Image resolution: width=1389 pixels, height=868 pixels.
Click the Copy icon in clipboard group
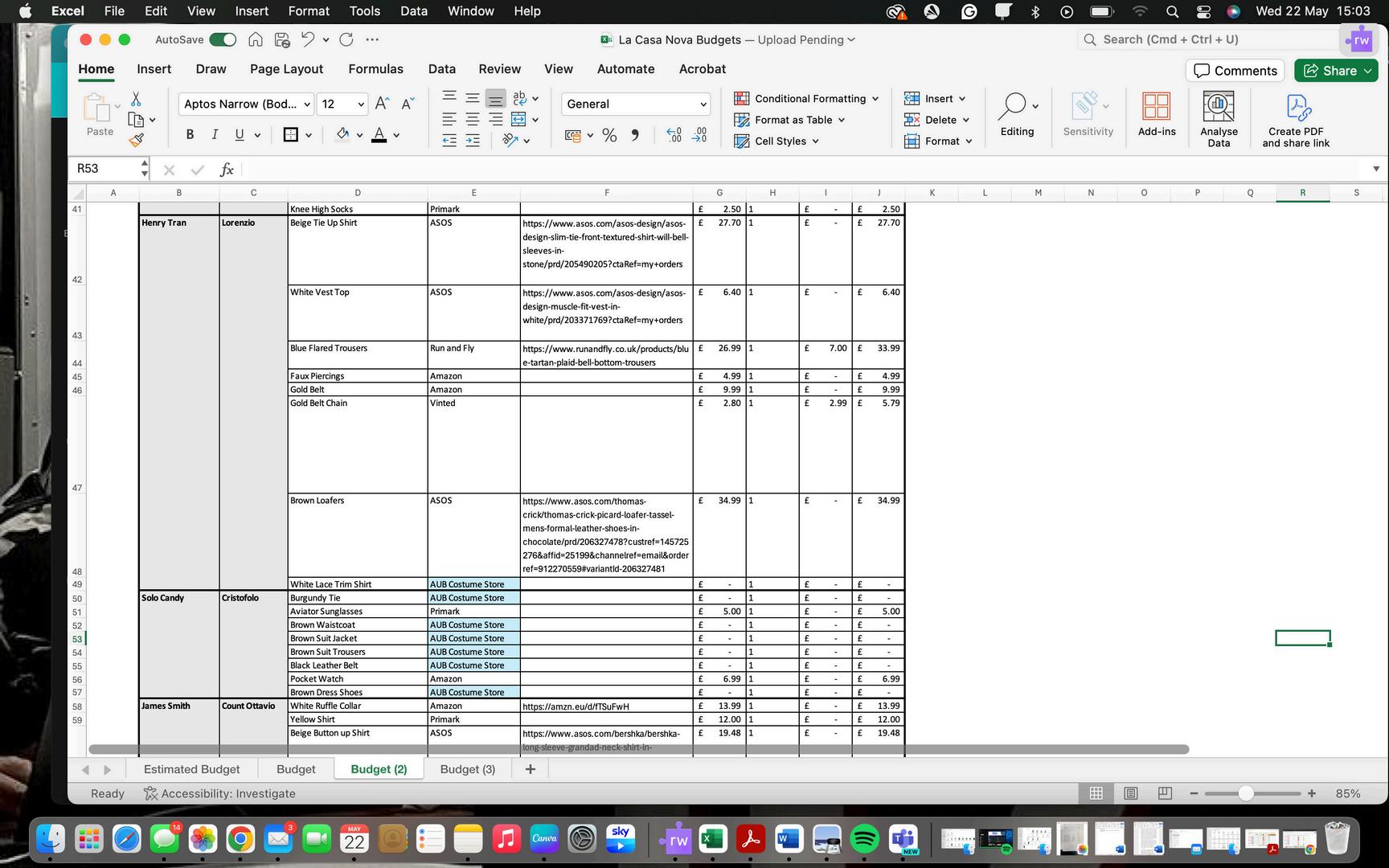pos(136,120)
